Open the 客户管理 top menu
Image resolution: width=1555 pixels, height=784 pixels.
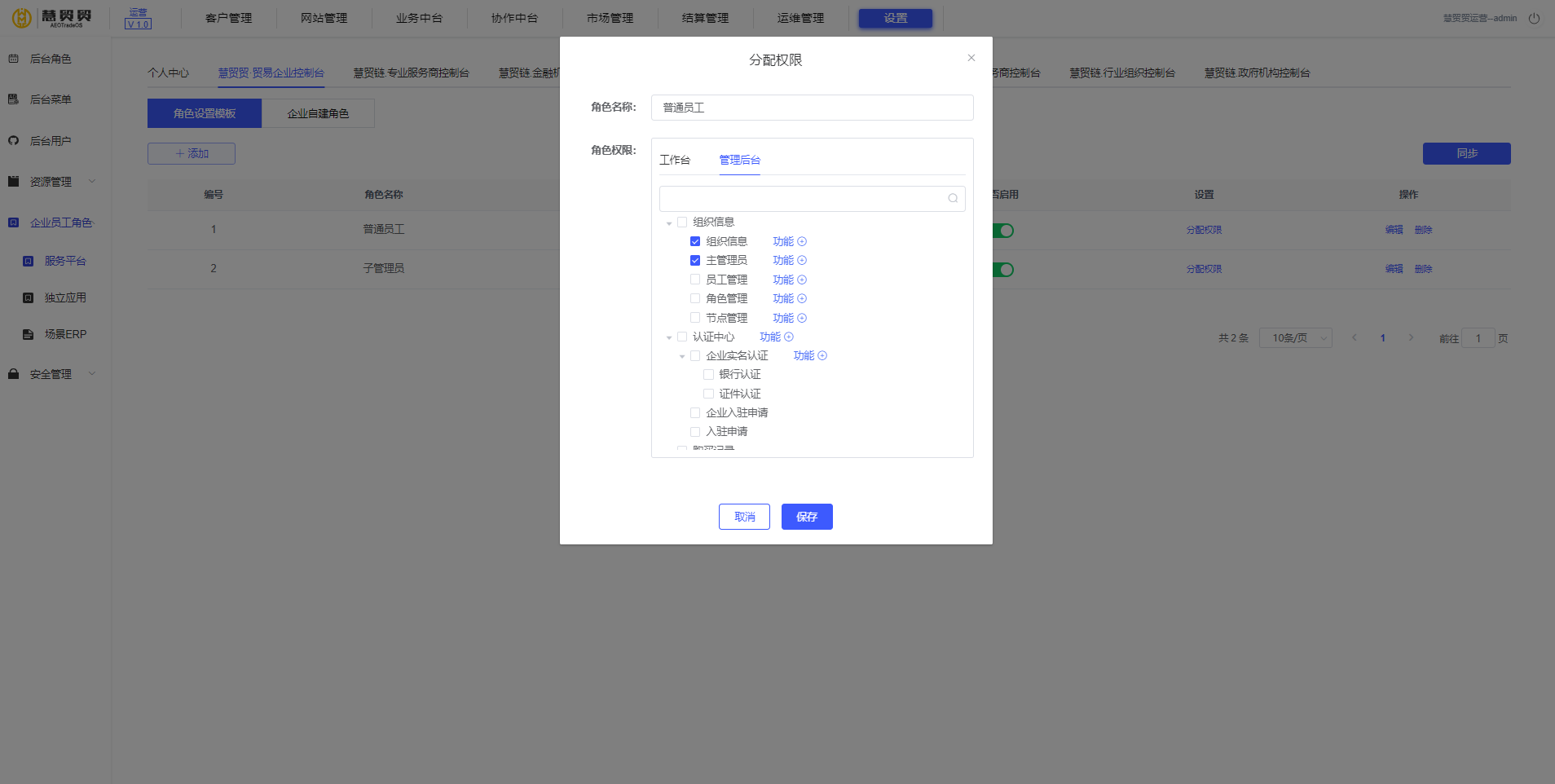pos(229,18)
